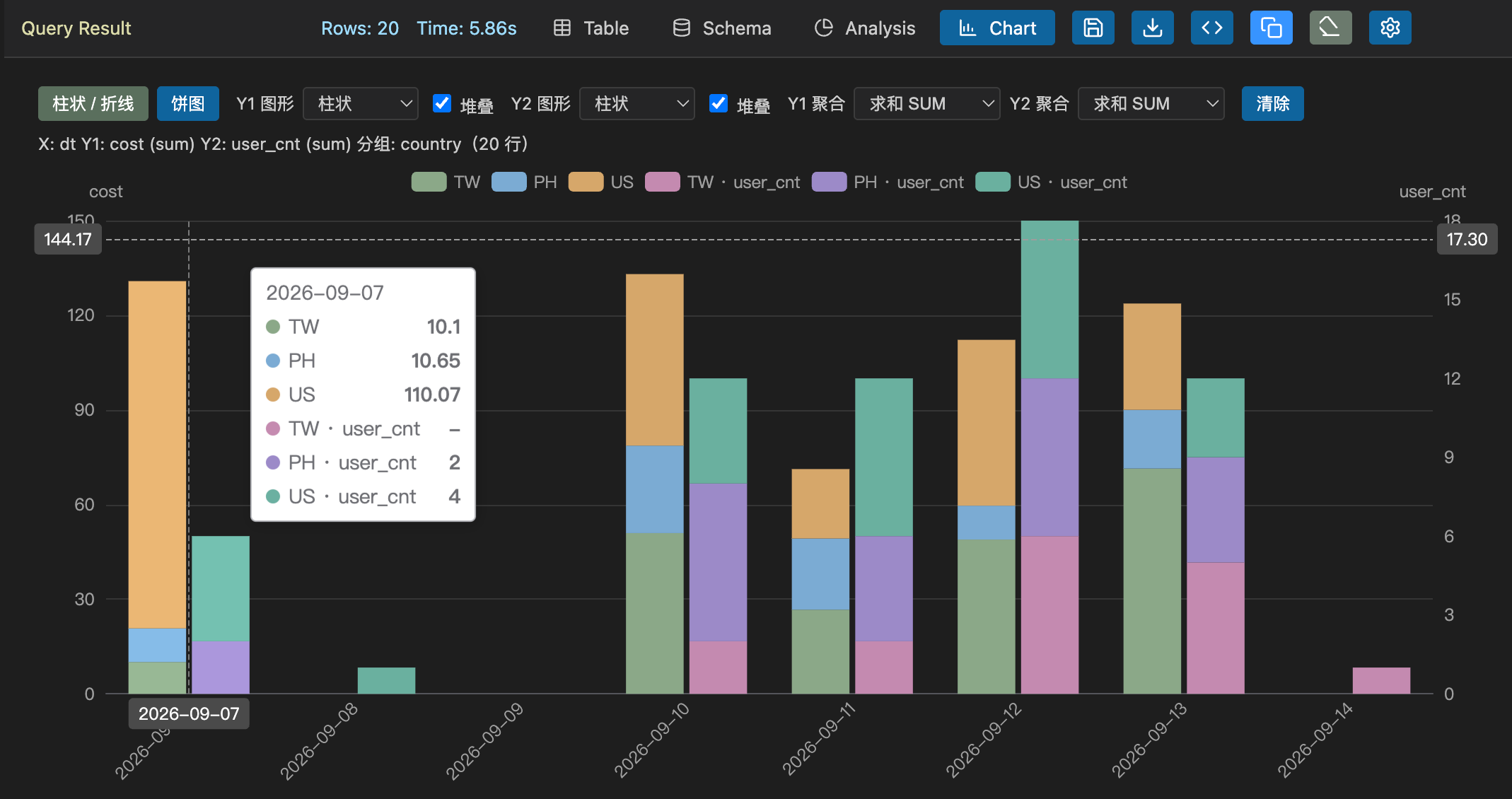1512x799 pixels.
Task: Click the copy icon button
Action: click(1271, 28)
